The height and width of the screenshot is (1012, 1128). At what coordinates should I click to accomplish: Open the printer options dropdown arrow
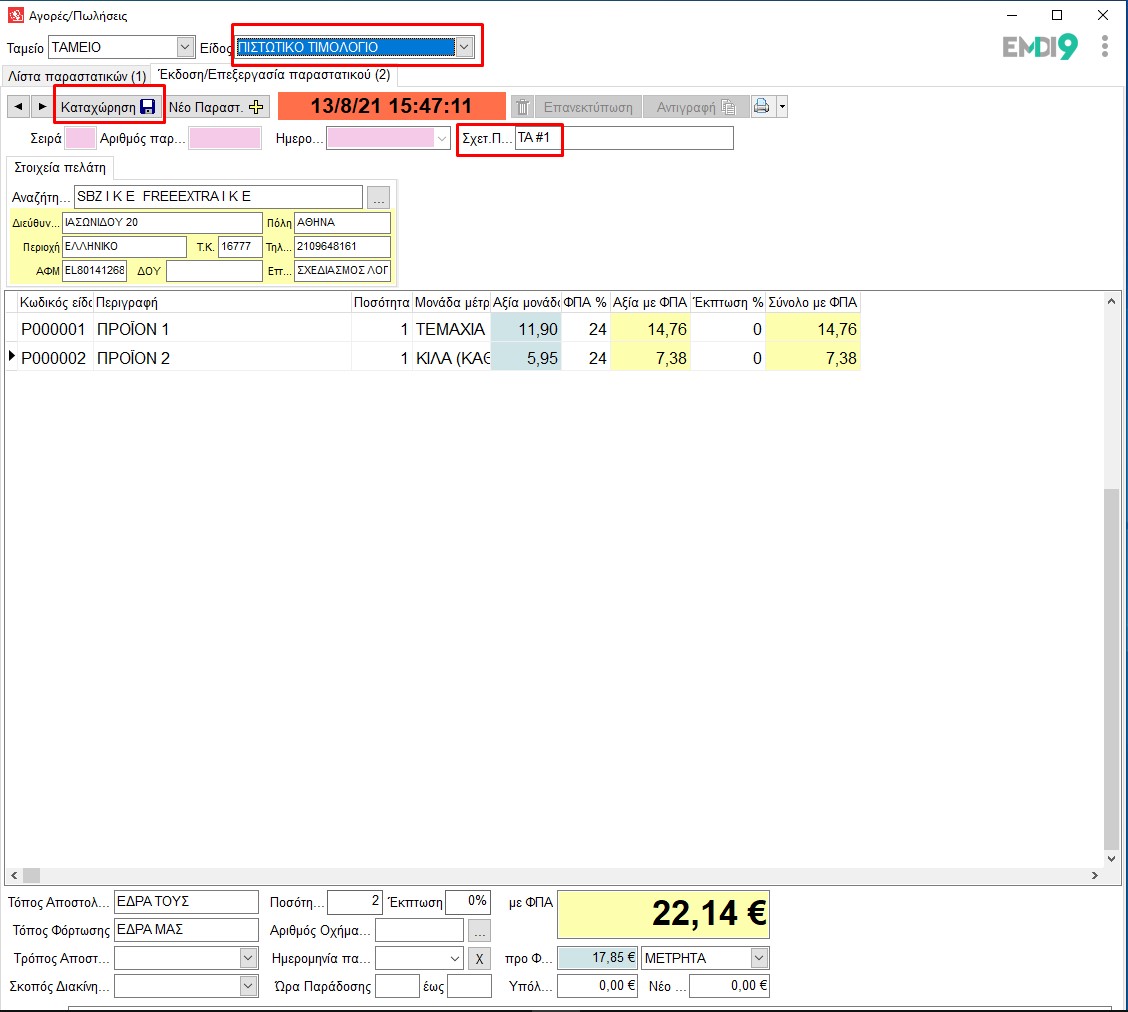pyautogui.click(x=782, y=107)
